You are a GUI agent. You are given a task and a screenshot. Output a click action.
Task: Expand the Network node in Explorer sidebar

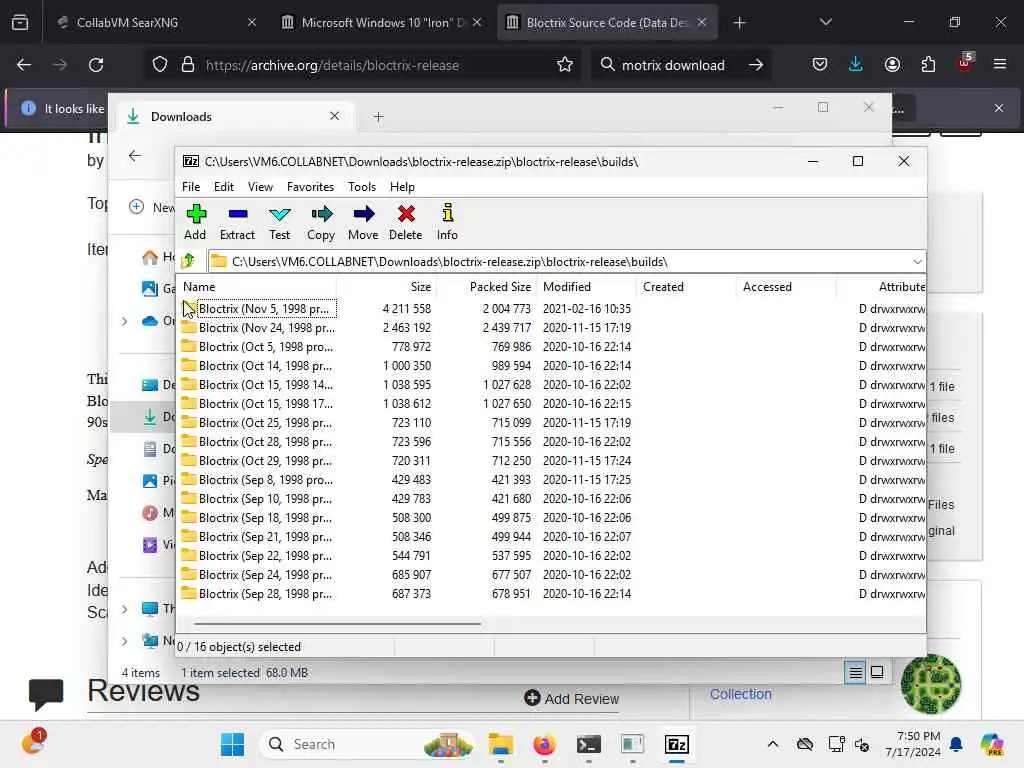tap(125, 641)
